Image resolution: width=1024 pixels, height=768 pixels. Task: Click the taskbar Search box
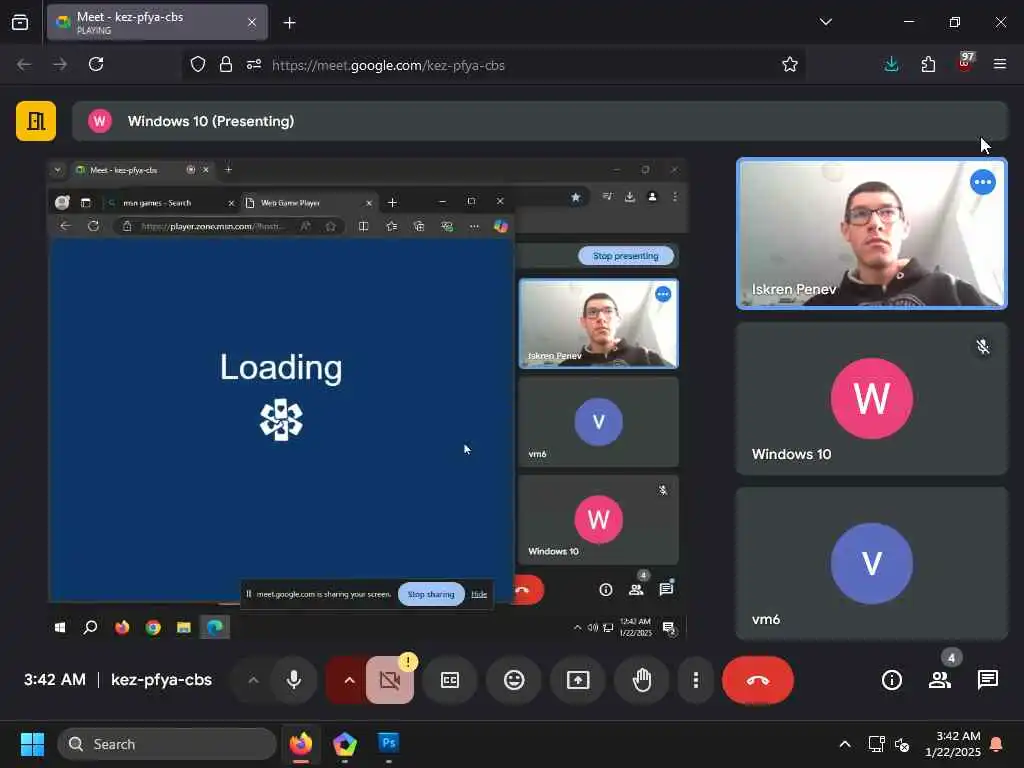pyautogui.click(x=167, y=744)
